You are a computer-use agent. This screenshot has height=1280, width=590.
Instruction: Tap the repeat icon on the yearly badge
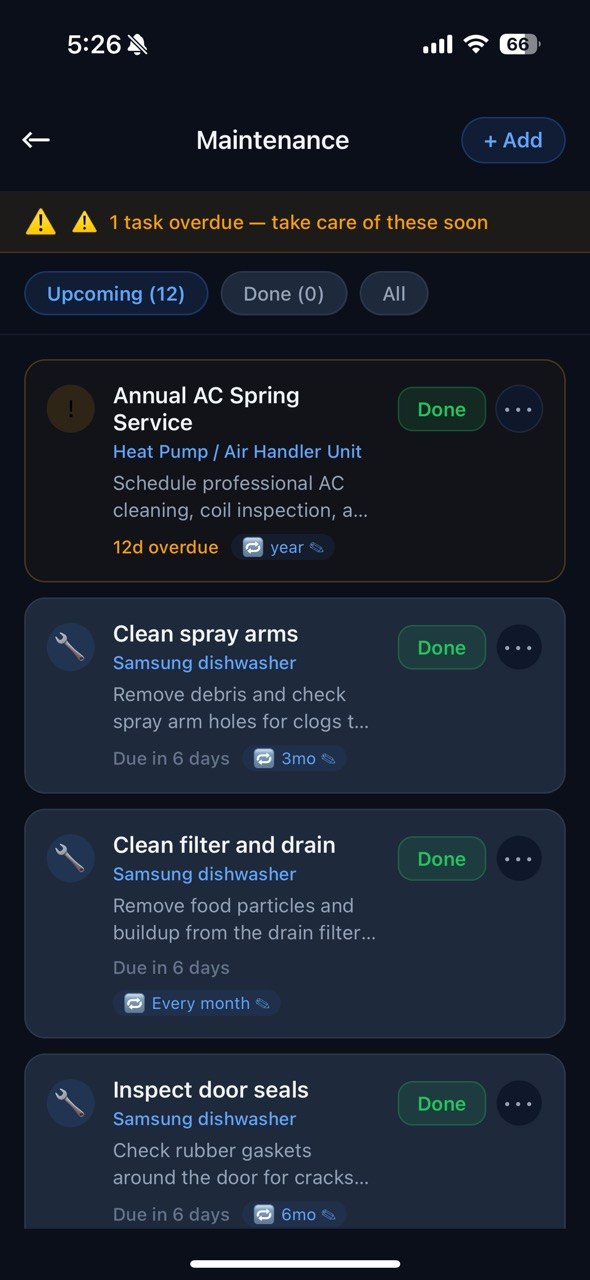pyautogui.click(x=253, y=547)
